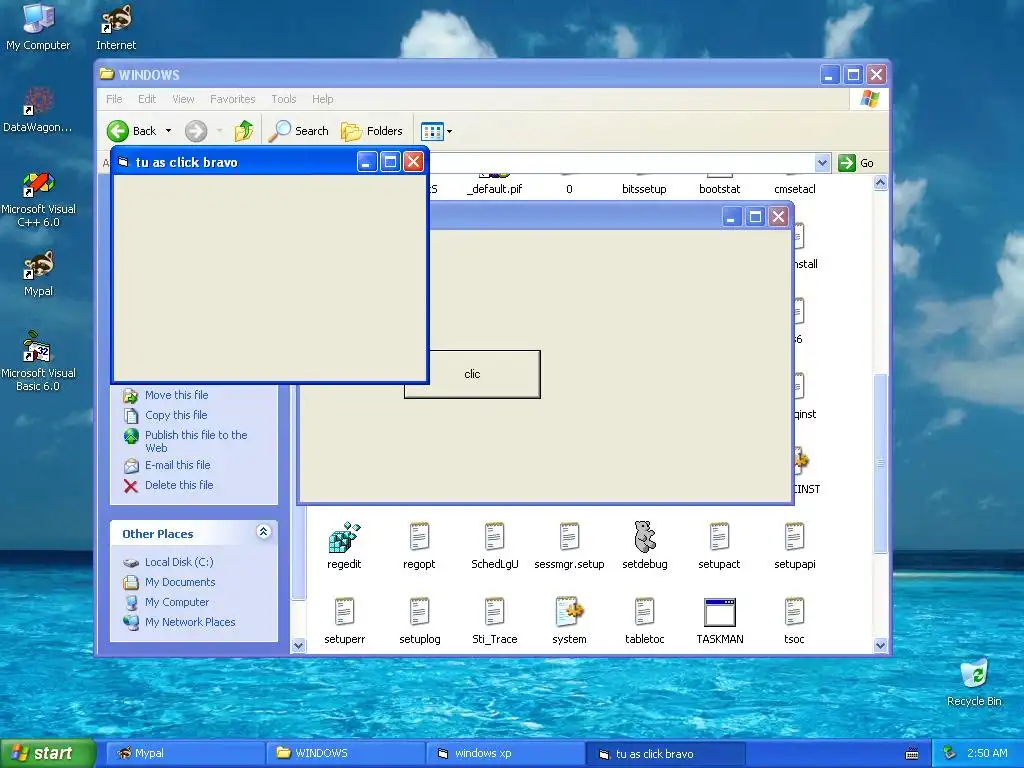Open Back button history dropdown arrow

point(168,131)
